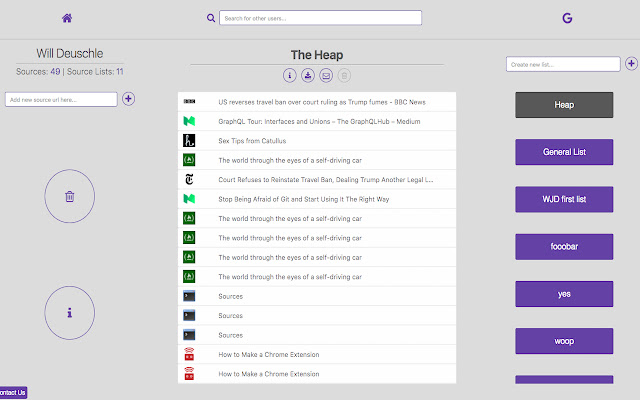Image resolution: width=640 pixels, height=400 pixels.
Task: Open US reverses travel ban article
Action: pos(322,102)
